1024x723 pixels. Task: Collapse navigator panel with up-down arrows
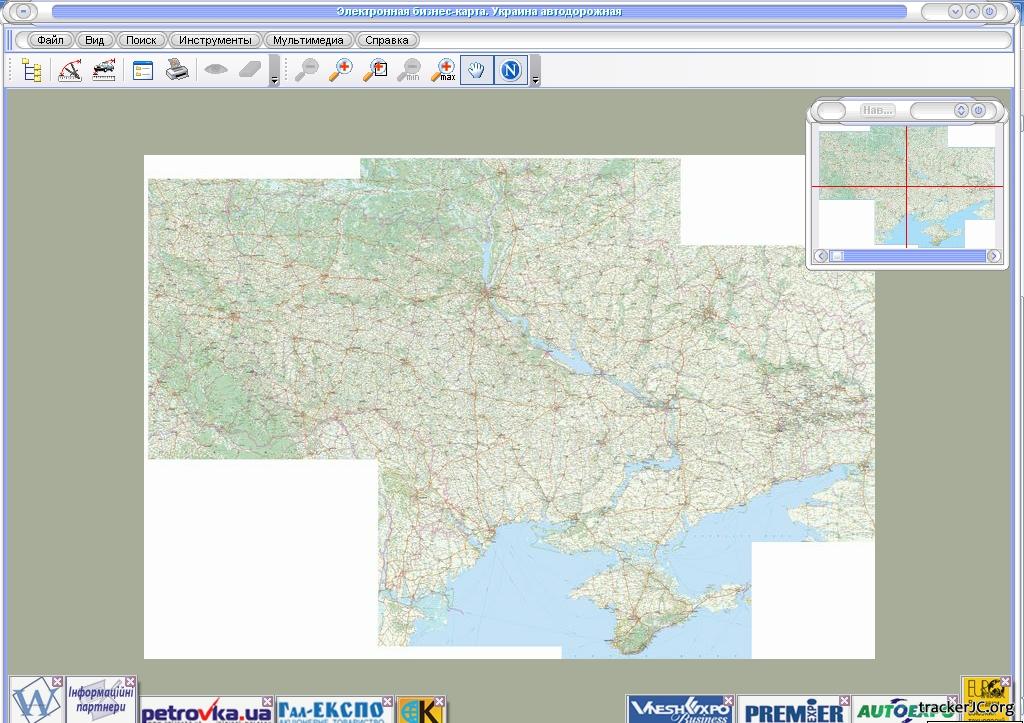(962, 110)
